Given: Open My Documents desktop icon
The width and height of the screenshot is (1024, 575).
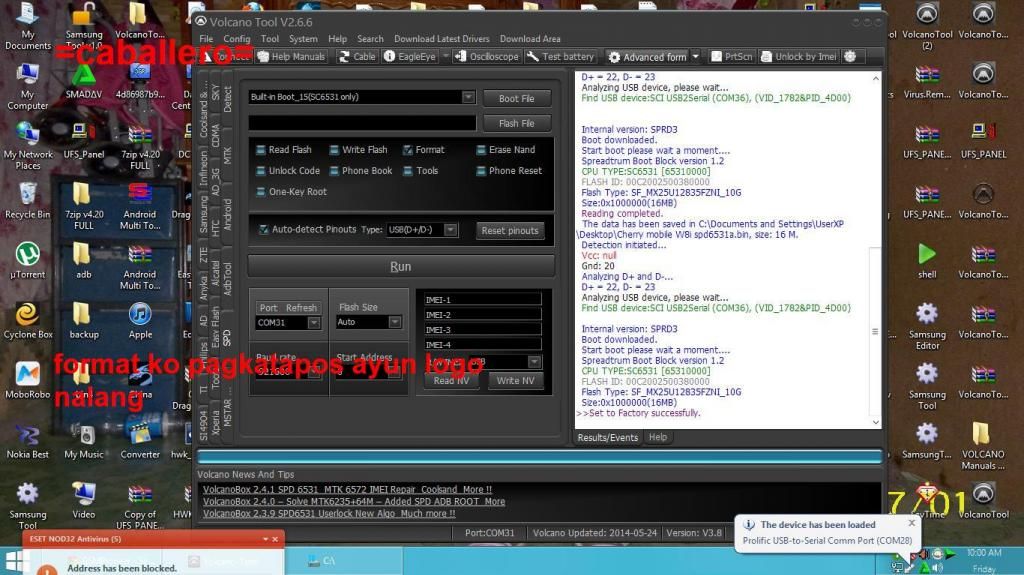Looking at the screenshot, I should pos(27,26).
